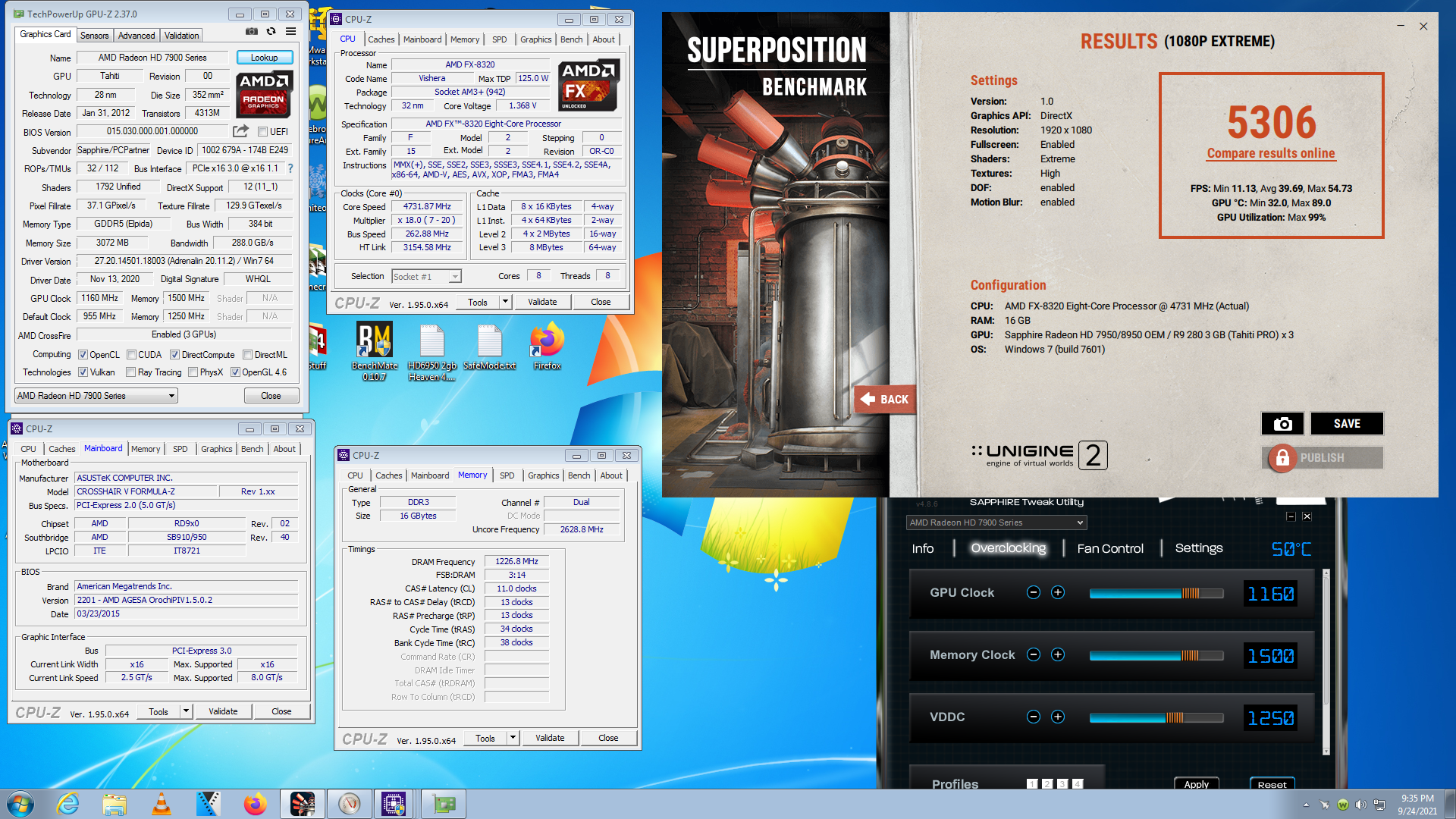Open GPU selection dropdown in GPU-Z
Screen dimensions: 1456x819
(96, 396)
